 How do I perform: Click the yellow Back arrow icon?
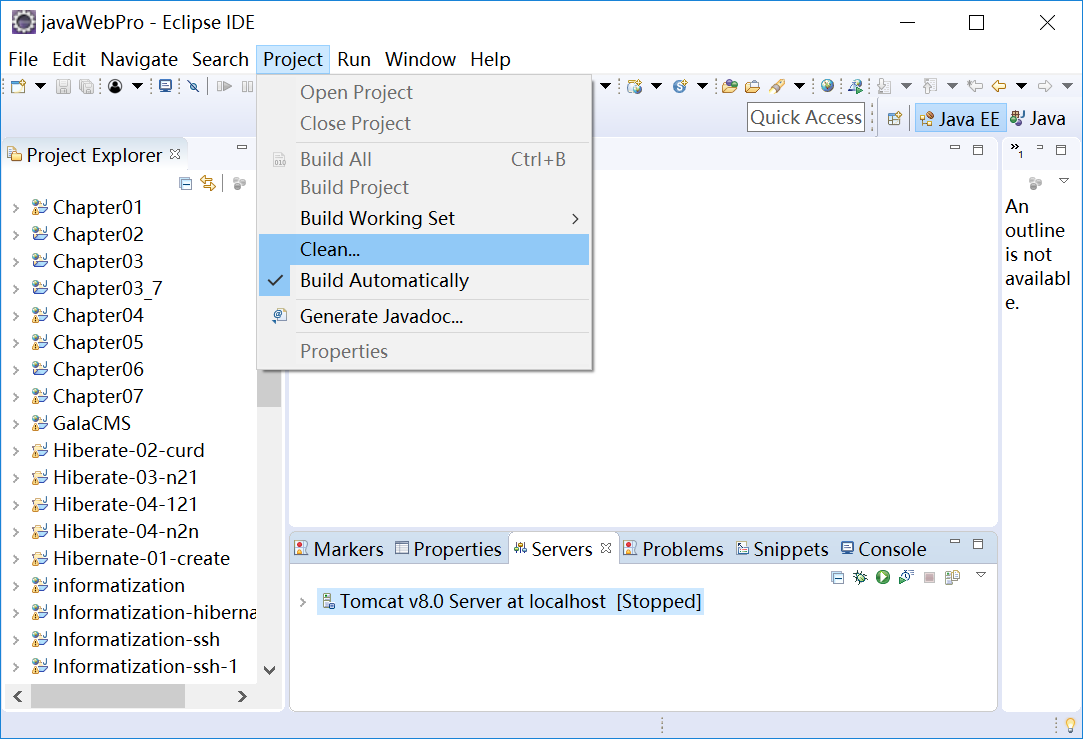pyautogui.click(x=999, y=86)
